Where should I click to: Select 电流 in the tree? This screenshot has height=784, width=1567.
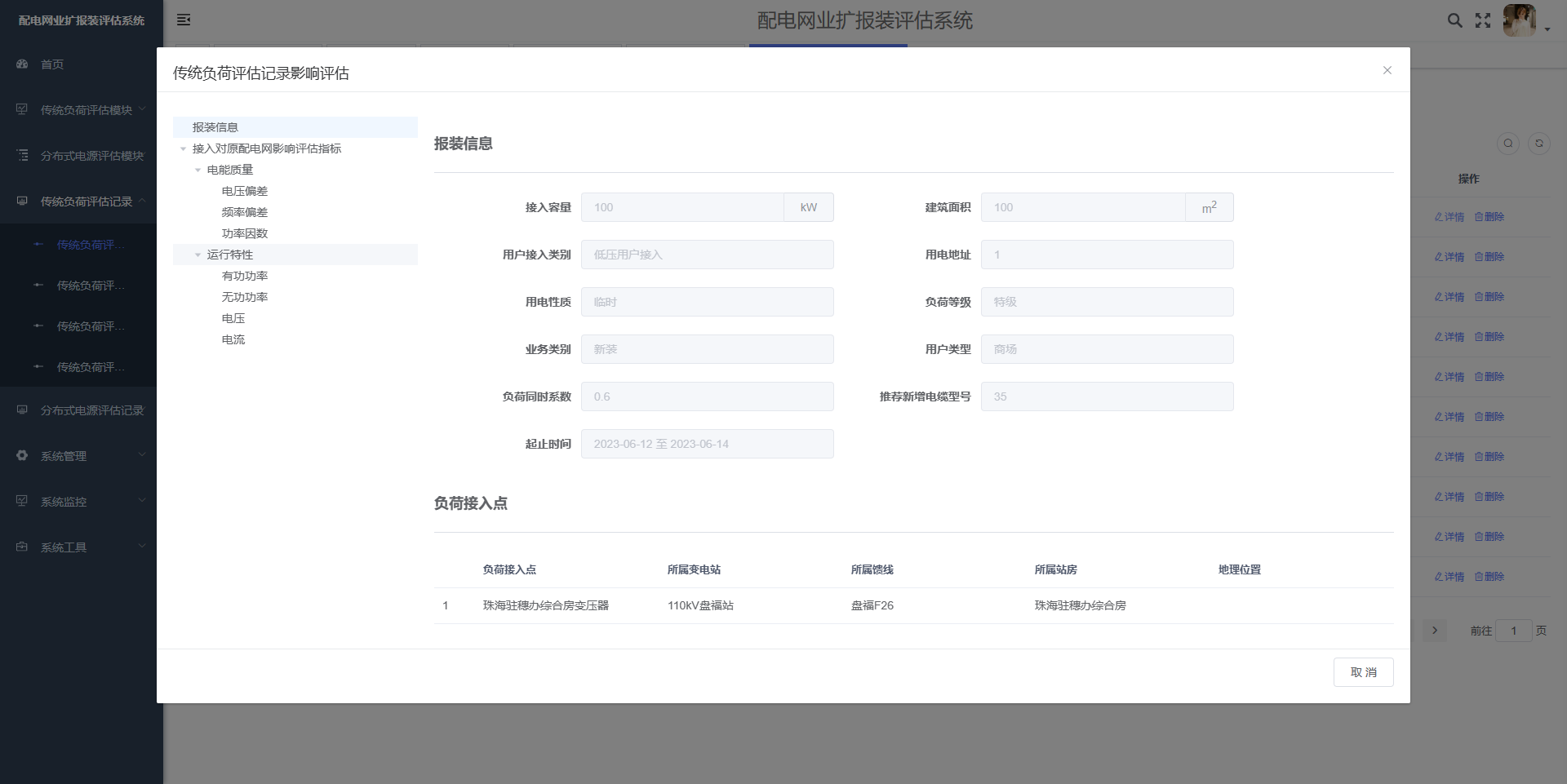(x=233, y=339)
